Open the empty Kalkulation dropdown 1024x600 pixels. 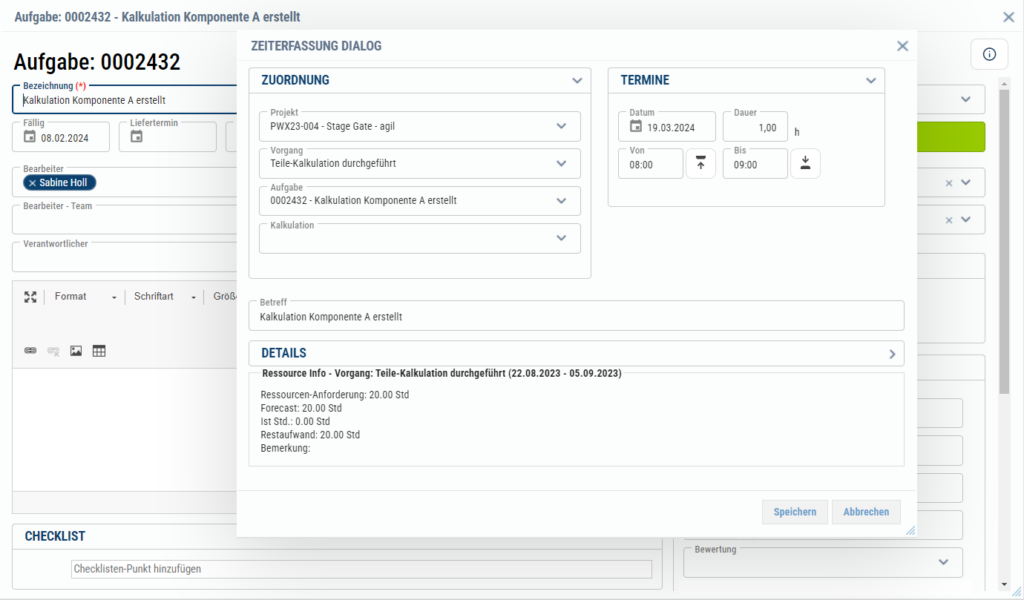coord(561,238)
